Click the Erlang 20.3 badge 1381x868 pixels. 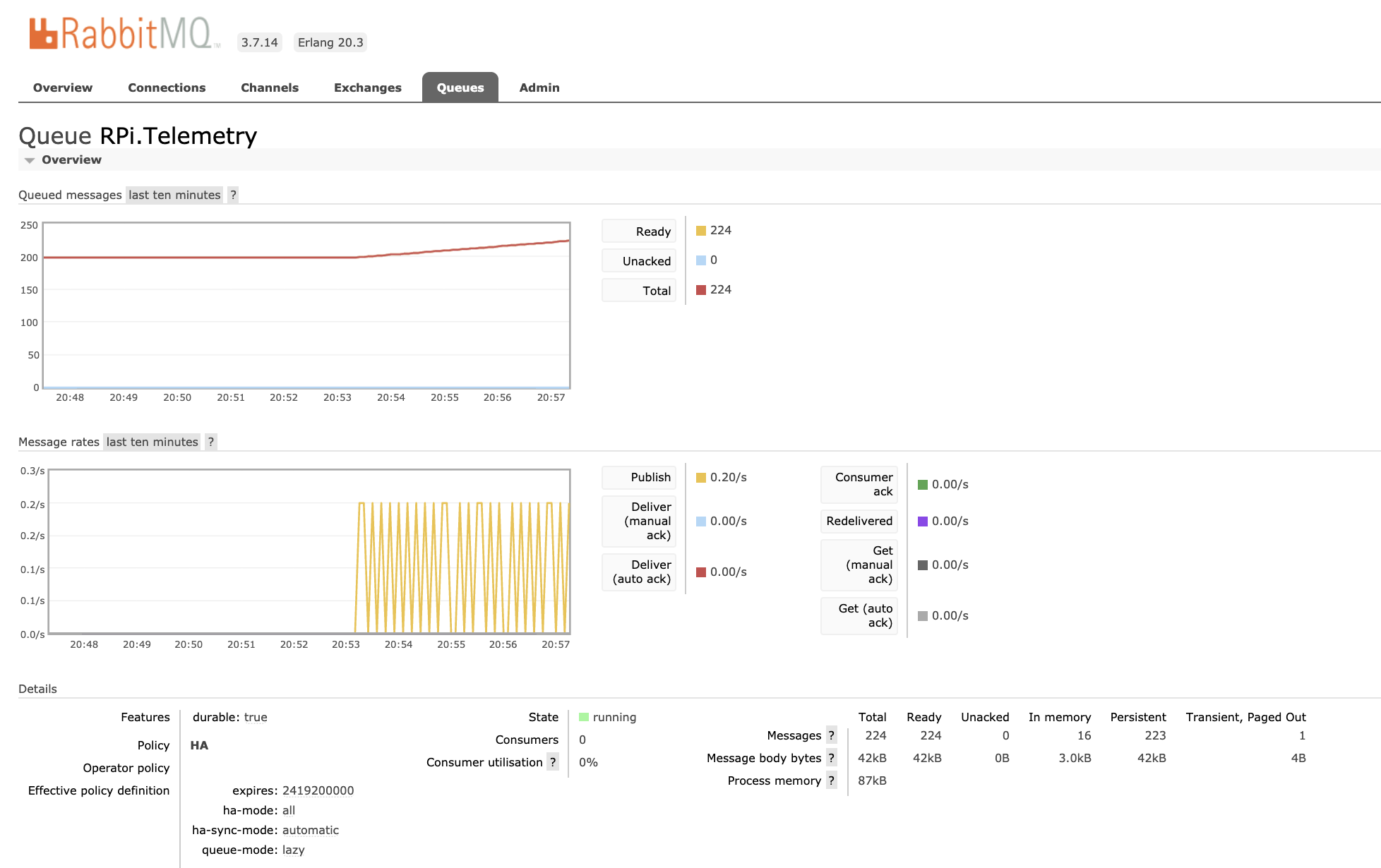pos(330,42)
